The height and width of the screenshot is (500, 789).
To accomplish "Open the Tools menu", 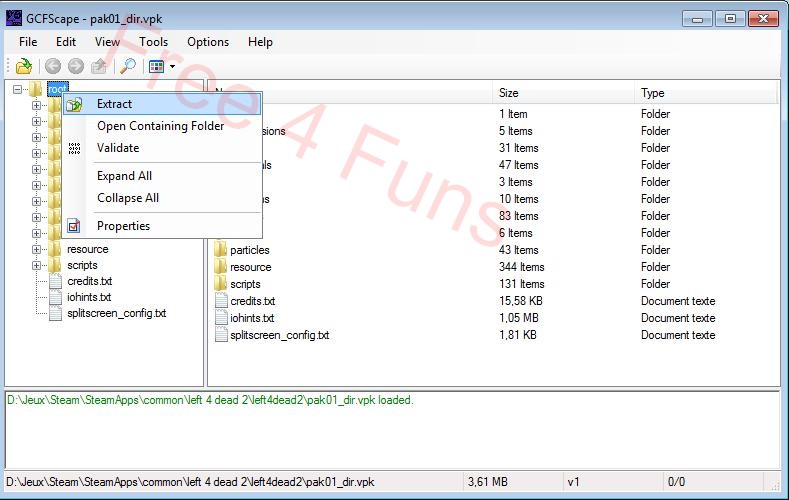I will point(153,42).
